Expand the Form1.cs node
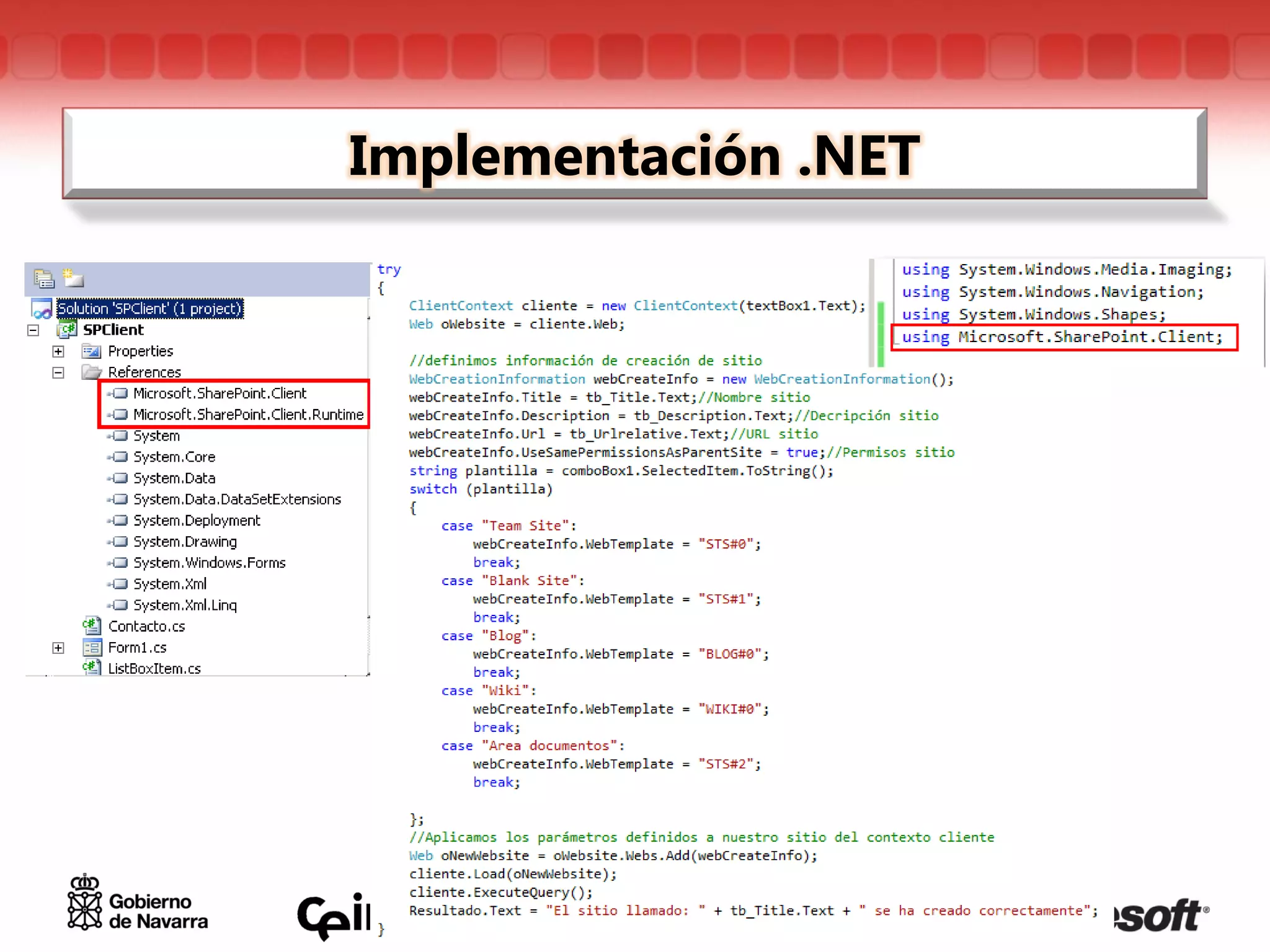1270x952 pixels. click(x=58, y=648)
